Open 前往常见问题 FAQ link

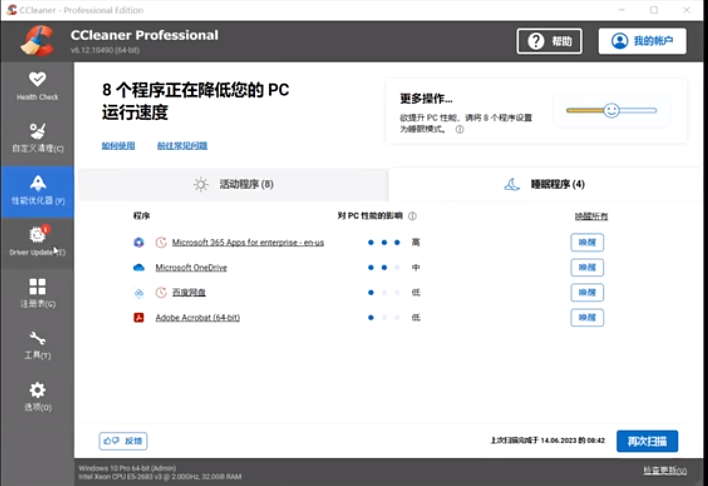point(182,145)
